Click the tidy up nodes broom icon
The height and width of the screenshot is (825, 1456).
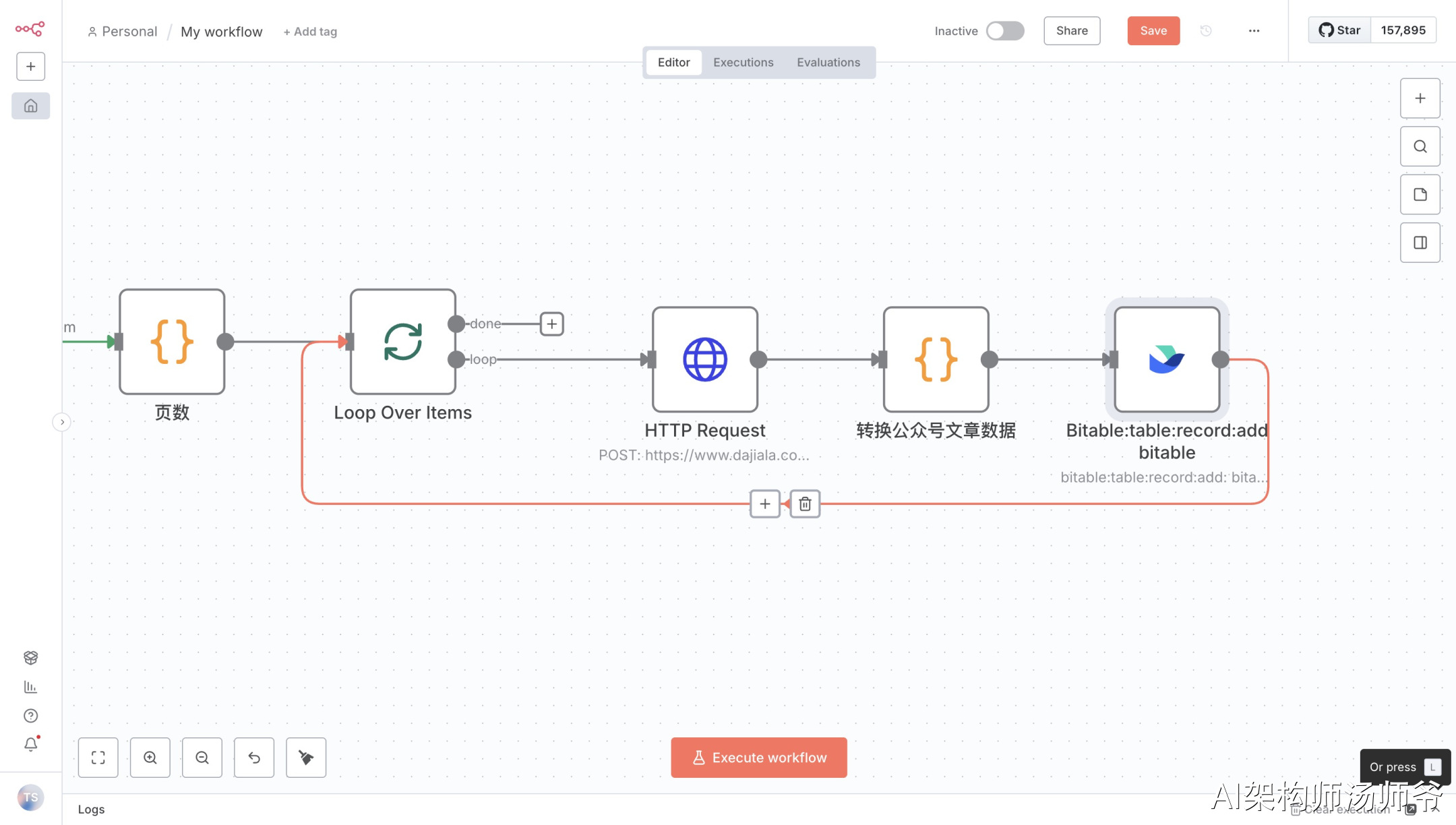tap(306, 758)
